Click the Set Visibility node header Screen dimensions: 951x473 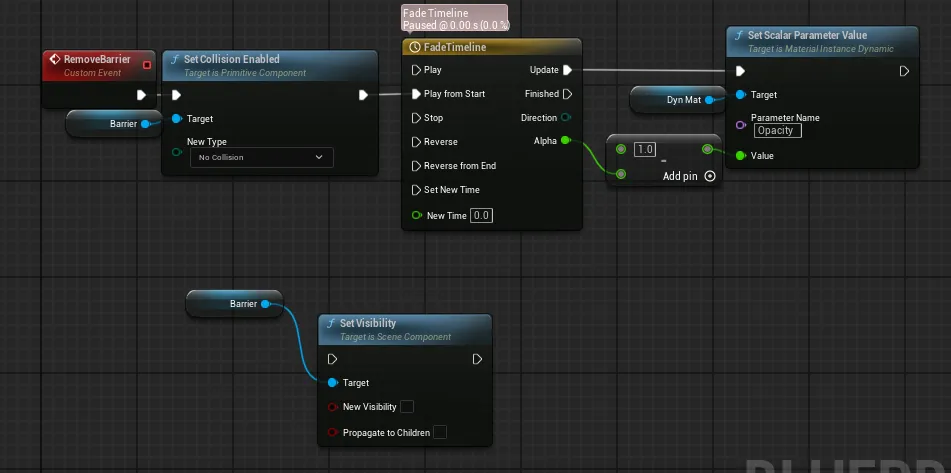pyautogui.click(x=405, y=329)
